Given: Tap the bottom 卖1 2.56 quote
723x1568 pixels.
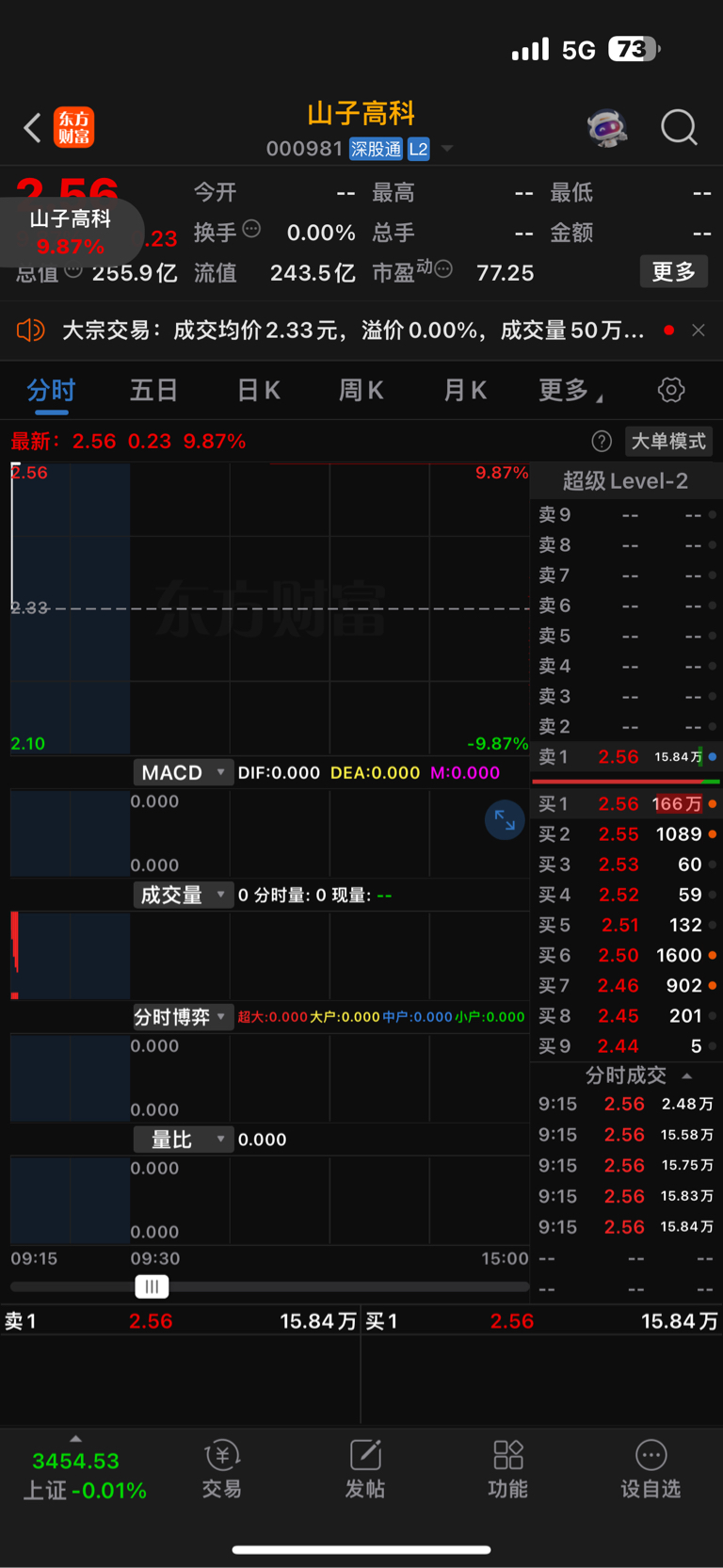Looking at the screenshot, I should pos(180,1321).
